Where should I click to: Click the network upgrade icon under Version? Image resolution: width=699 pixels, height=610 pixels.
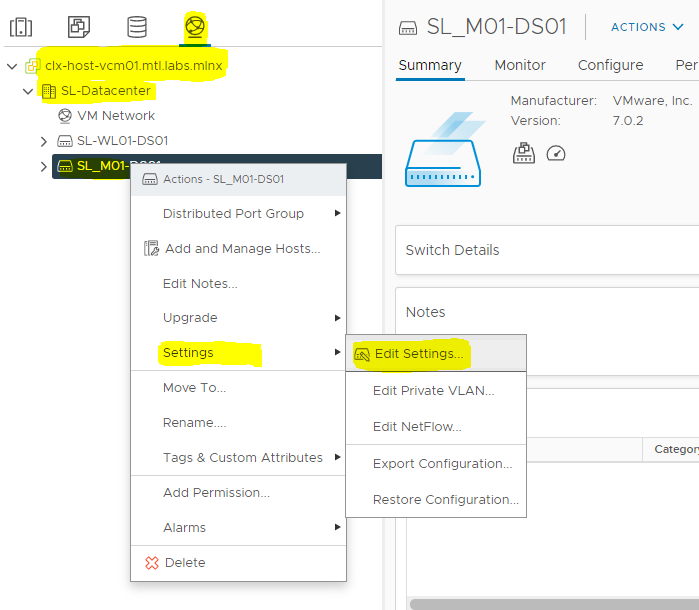(x=523, y=153)
